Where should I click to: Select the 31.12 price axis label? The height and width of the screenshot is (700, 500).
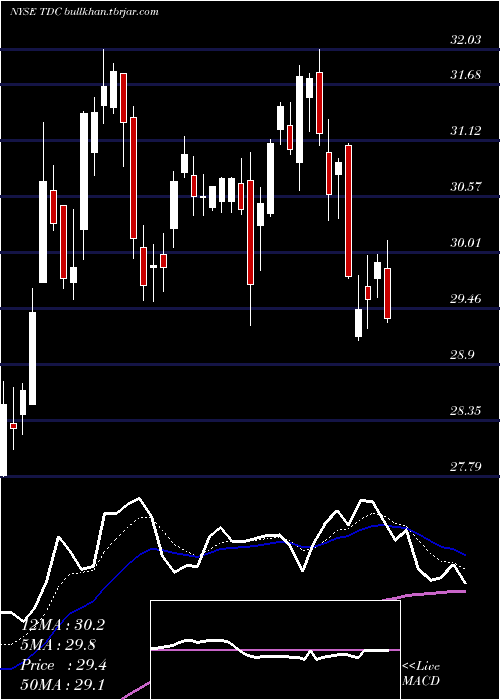[x=466, y=131]
